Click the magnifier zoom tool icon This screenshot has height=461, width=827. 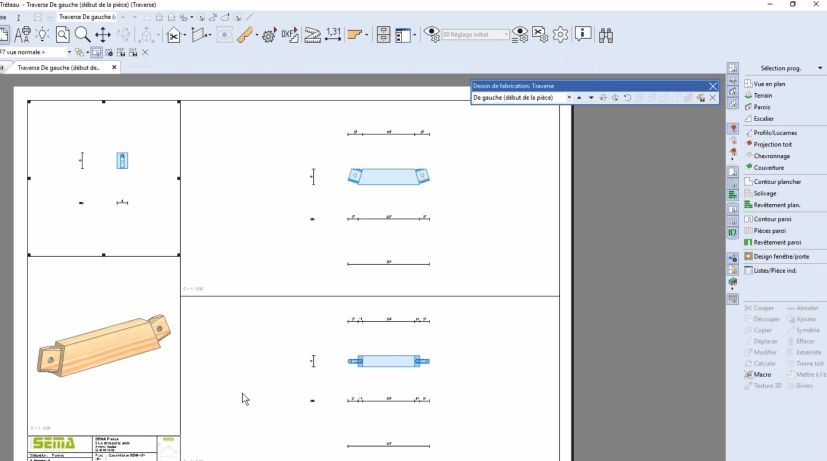click(x=82, y=35)
